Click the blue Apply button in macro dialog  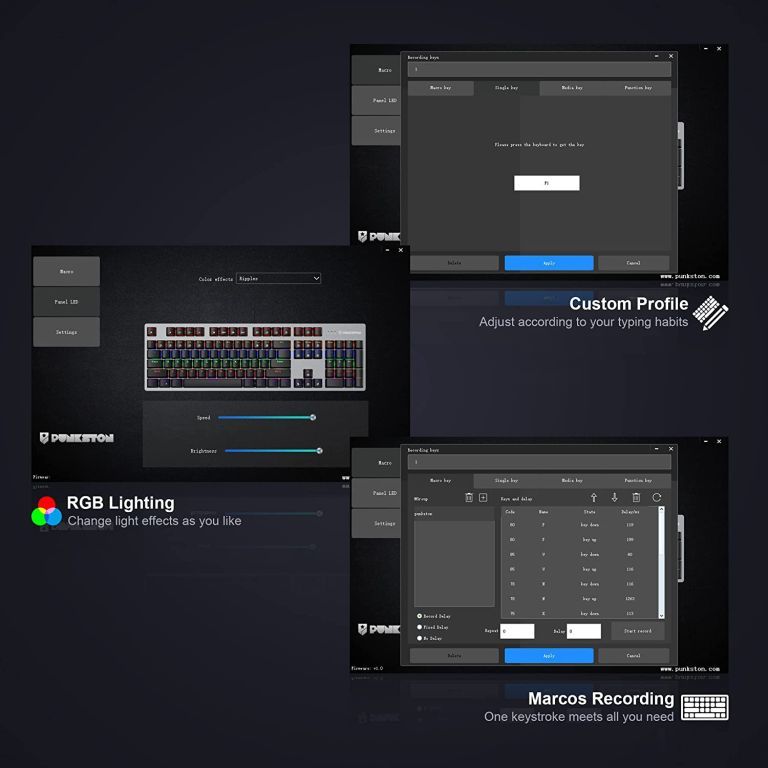549,656
